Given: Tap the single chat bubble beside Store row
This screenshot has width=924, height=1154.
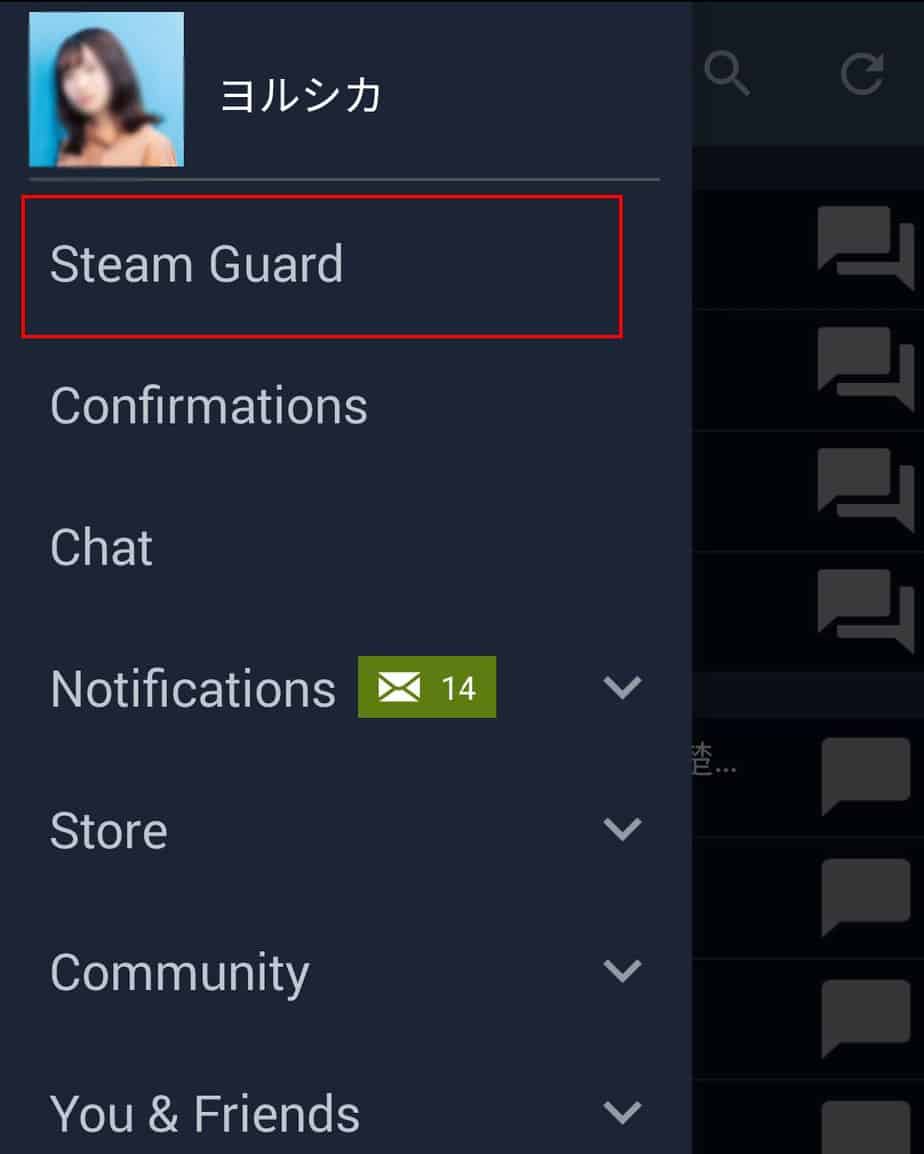Looking at the screenshot, I should [866, 896].
